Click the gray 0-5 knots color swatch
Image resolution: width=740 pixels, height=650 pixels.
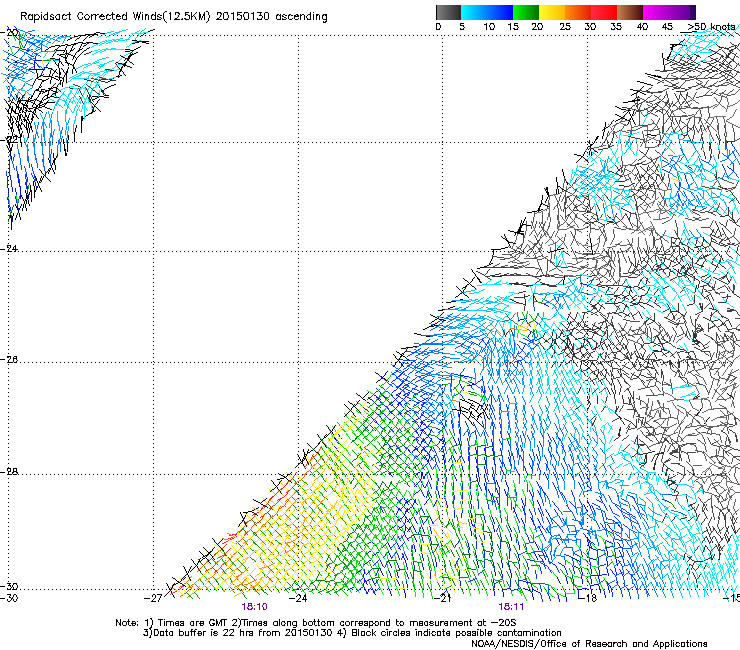pyautogui.click(x=448, y=12)
